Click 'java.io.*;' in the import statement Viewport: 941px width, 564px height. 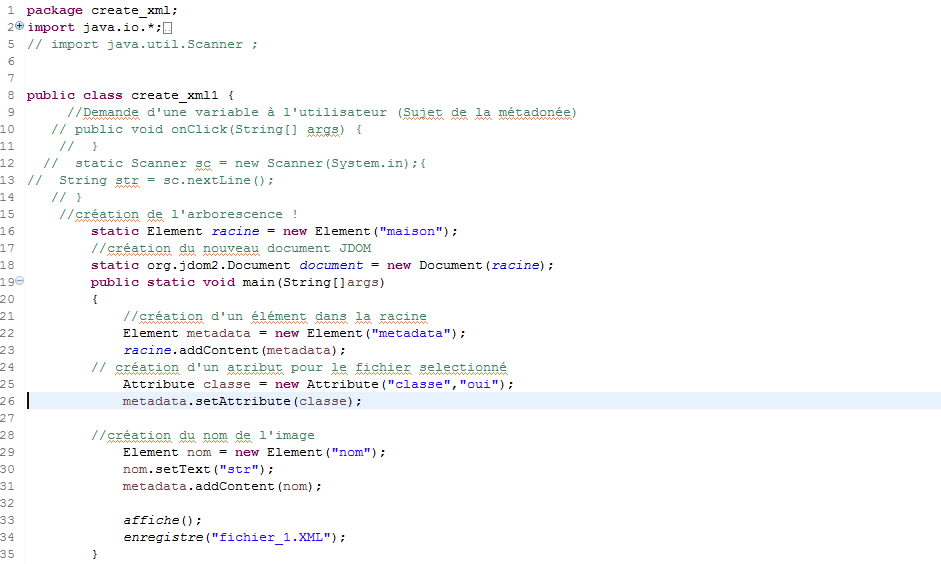click(122, 28)
